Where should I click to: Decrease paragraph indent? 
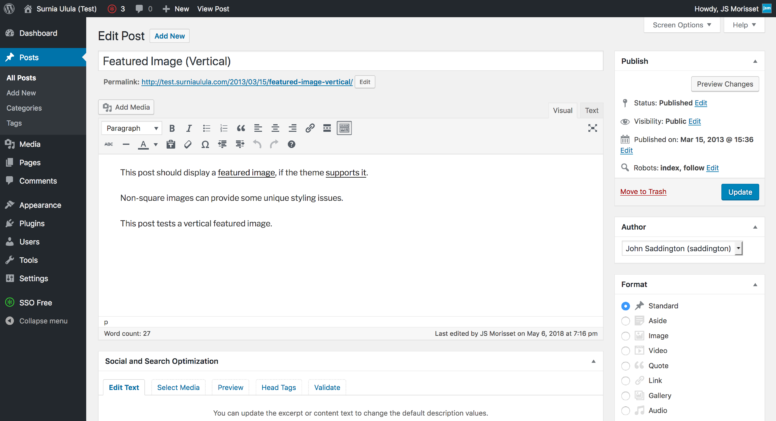coord(222,144)
